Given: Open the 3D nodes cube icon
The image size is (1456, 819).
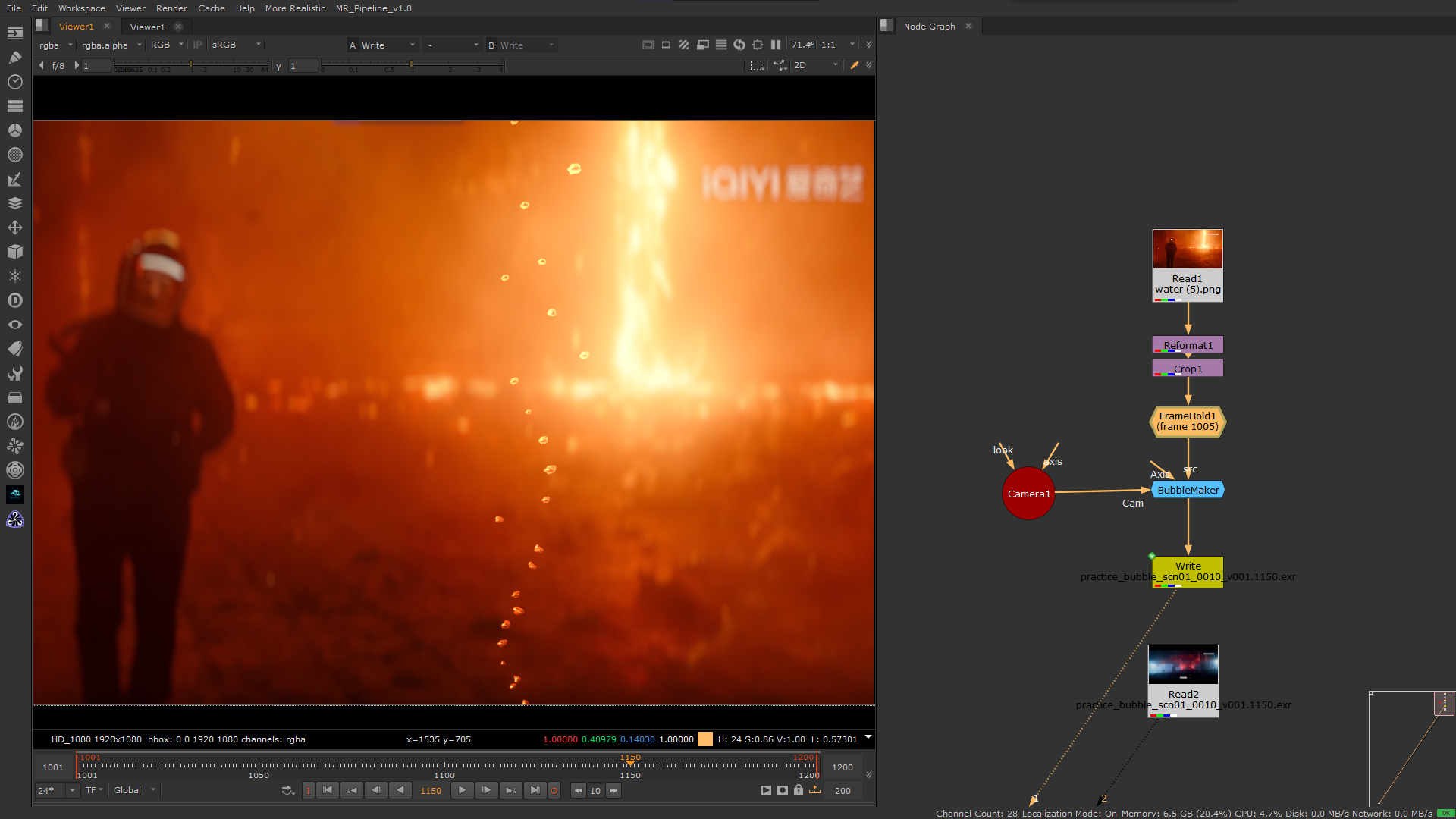Looking at the screenshot, I should [15, 252].
